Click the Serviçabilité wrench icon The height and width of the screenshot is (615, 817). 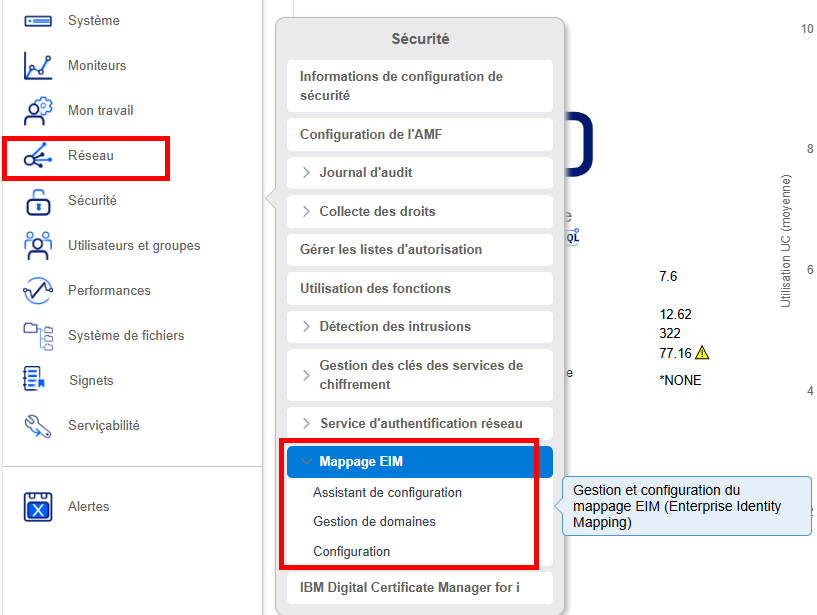[37, 426]
